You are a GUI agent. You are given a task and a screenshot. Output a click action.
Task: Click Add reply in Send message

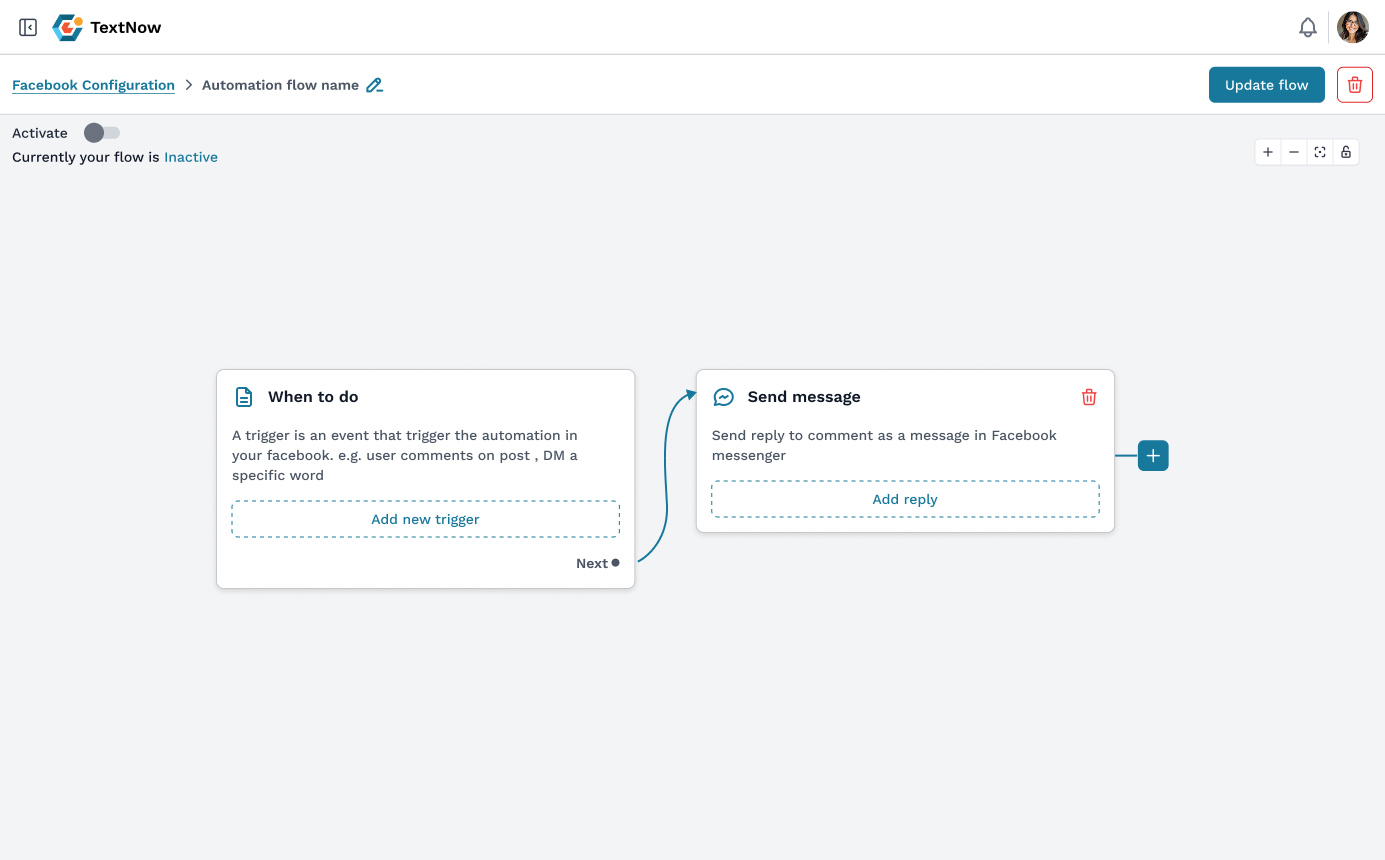click(905, 499)
